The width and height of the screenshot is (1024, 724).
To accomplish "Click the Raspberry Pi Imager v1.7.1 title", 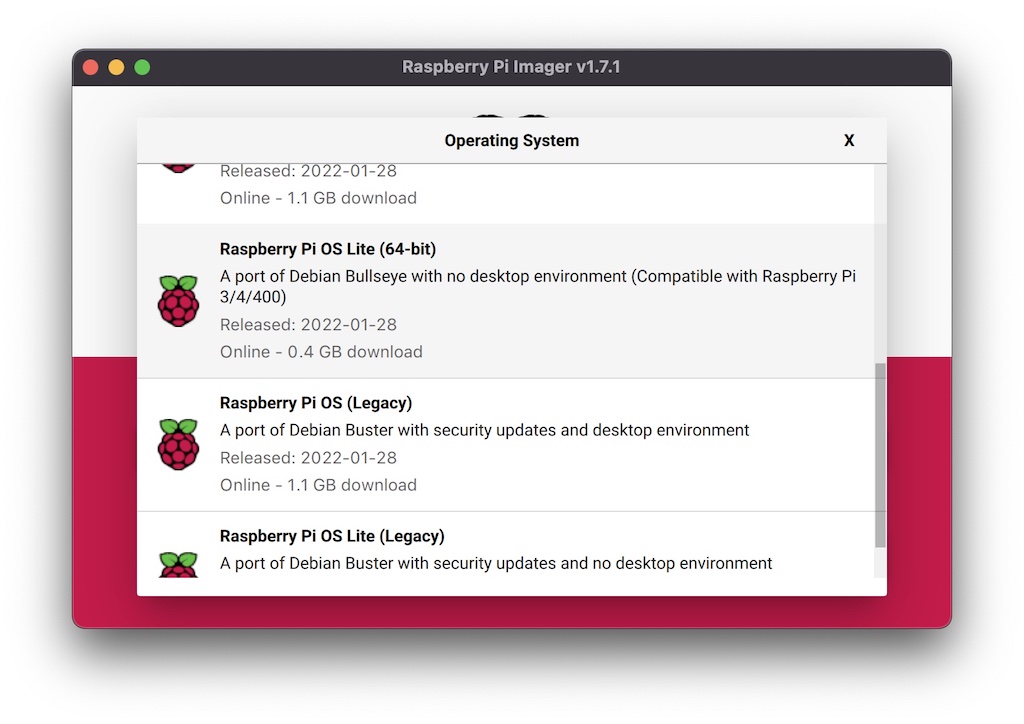I will (x=511, y=67).
